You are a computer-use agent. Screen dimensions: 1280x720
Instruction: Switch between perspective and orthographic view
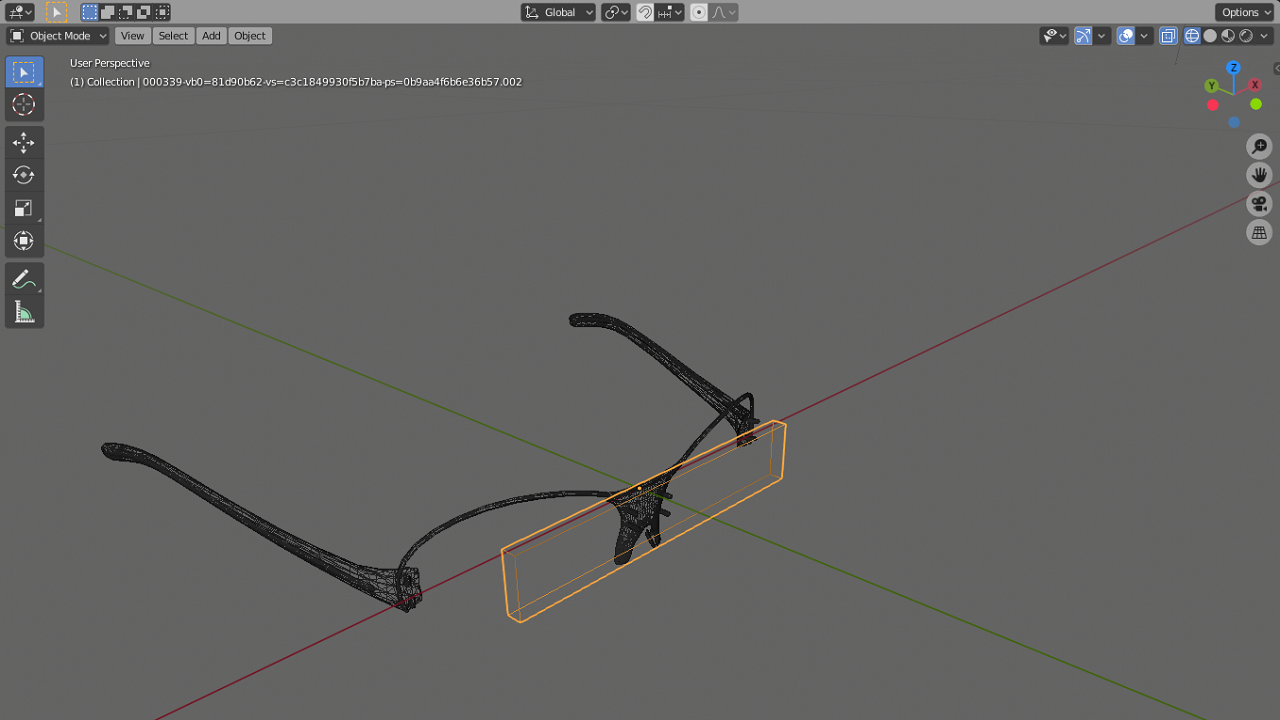click(1259, 233)
